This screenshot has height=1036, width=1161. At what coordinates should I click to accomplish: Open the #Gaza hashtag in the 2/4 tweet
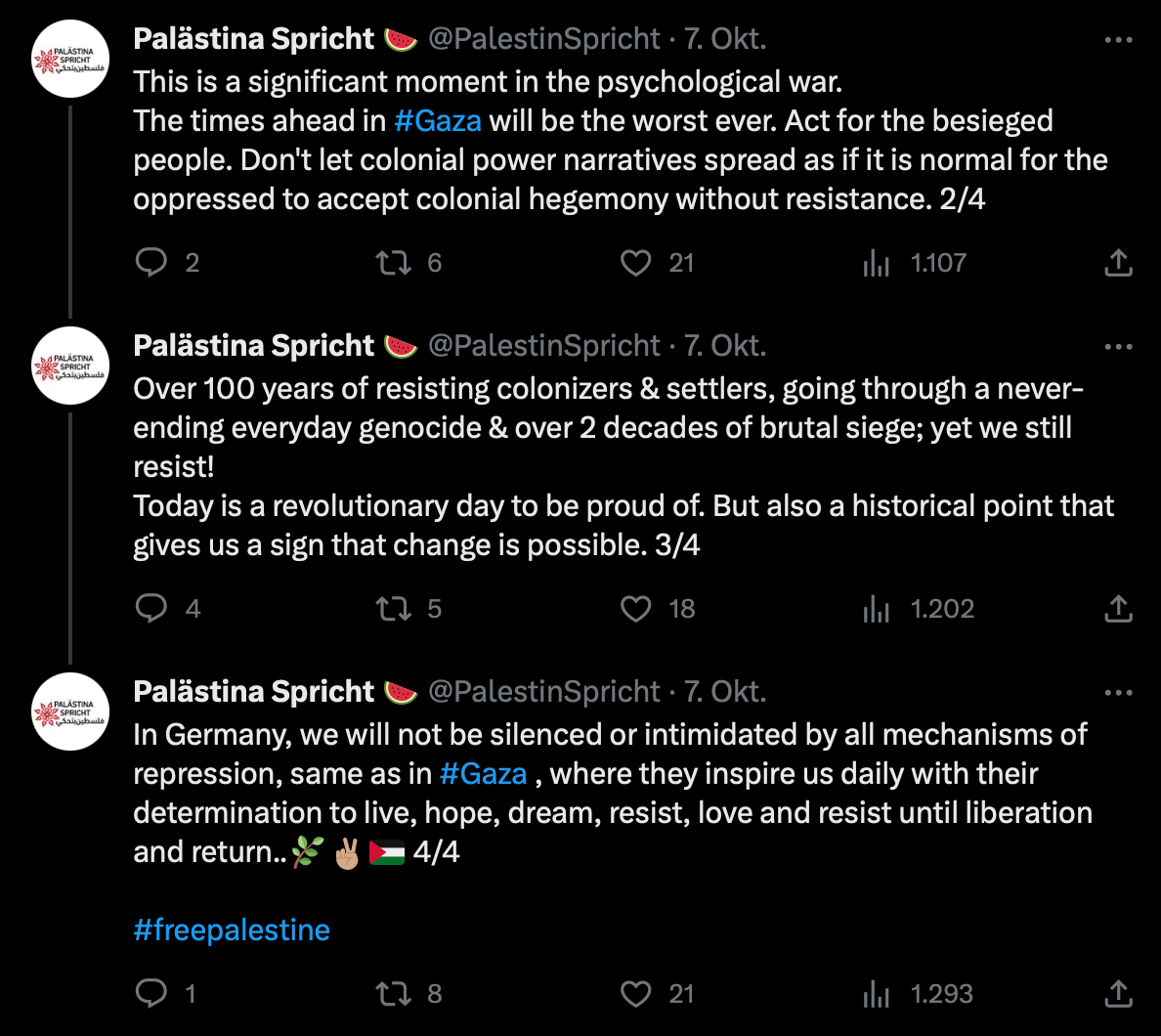coord(438,121)
